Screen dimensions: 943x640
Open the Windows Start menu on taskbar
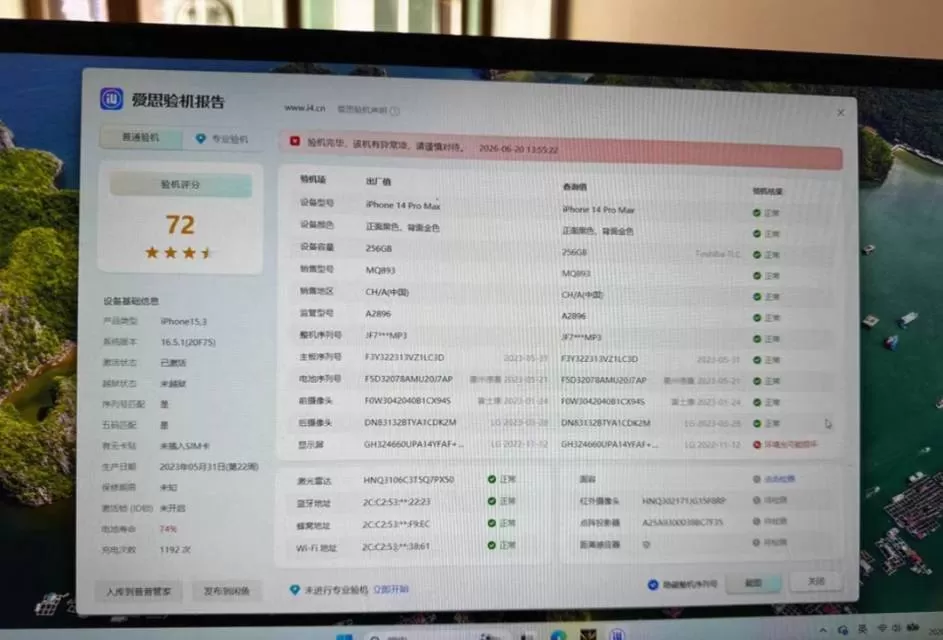pyautogui.click(x=344, y=636)
